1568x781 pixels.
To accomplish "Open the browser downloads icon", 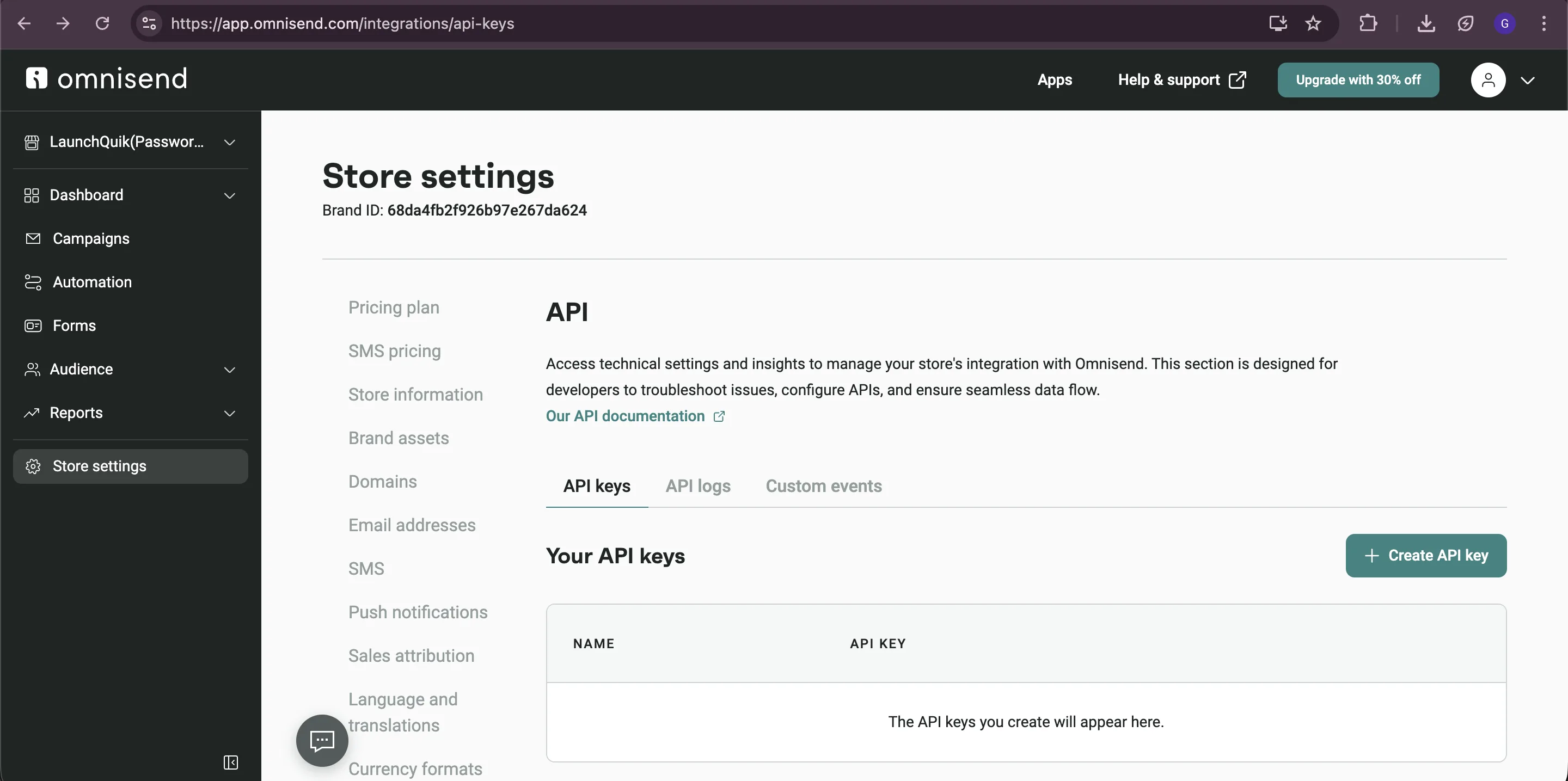I will pos(1426,23).
